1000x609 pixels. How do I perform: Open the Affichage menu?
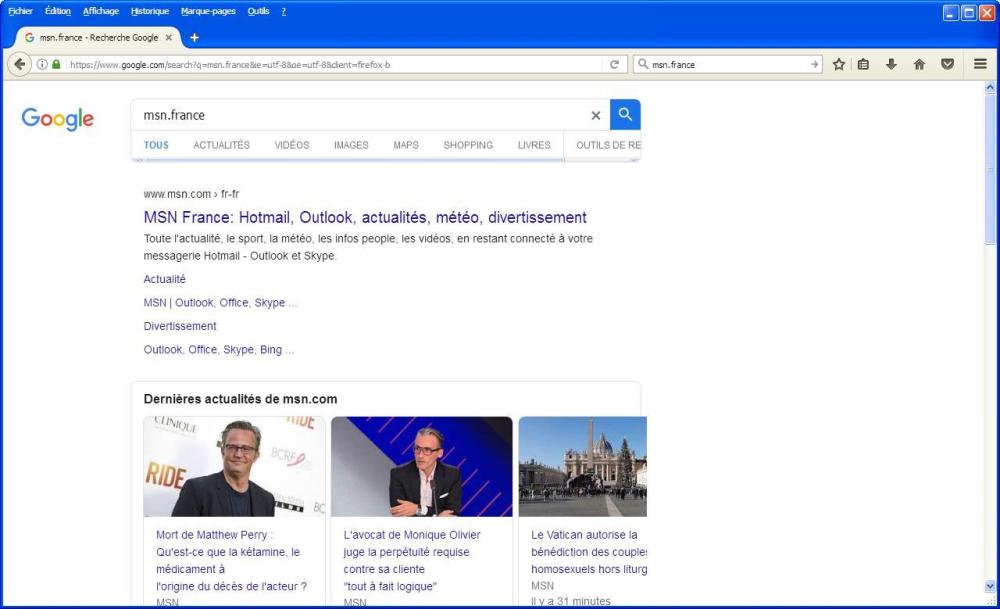[x=101, y=11]
